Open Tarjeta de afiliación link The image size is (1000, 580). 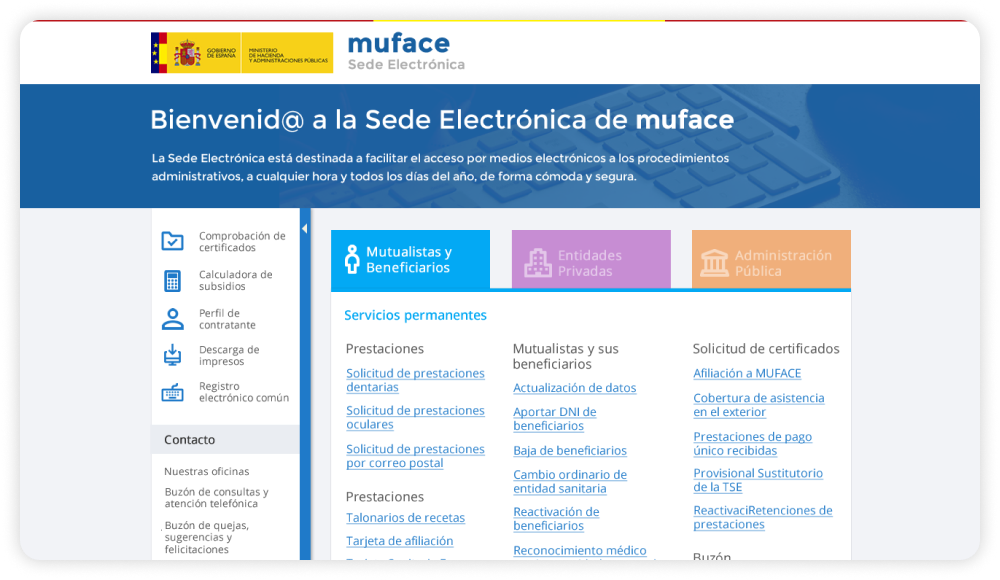[x=400, y=541]
